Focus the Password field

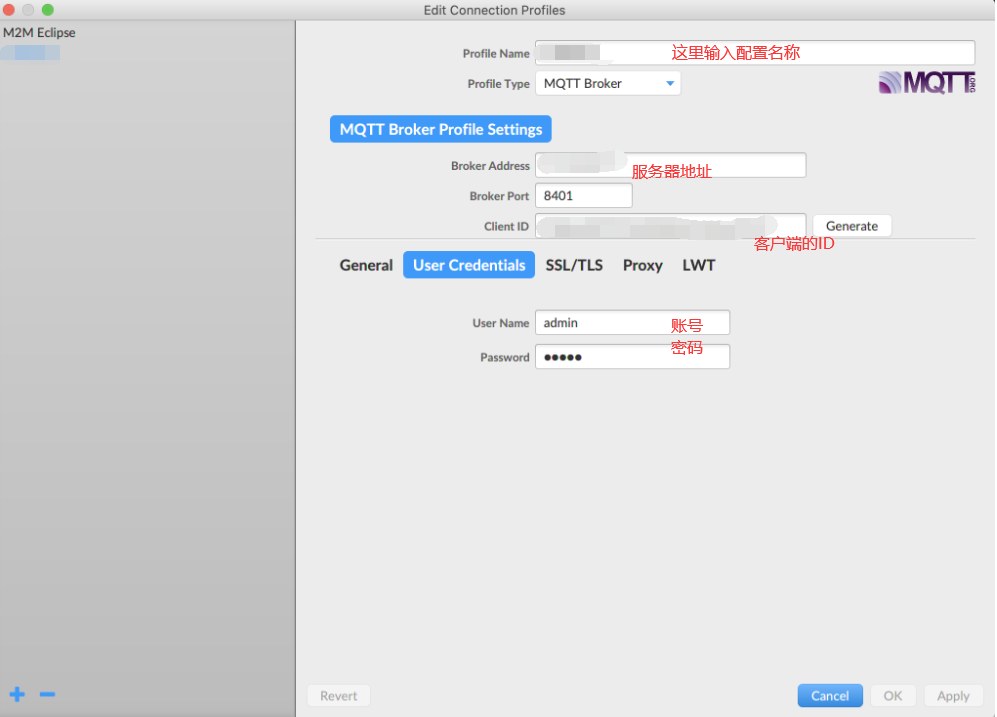coord(633,357)
